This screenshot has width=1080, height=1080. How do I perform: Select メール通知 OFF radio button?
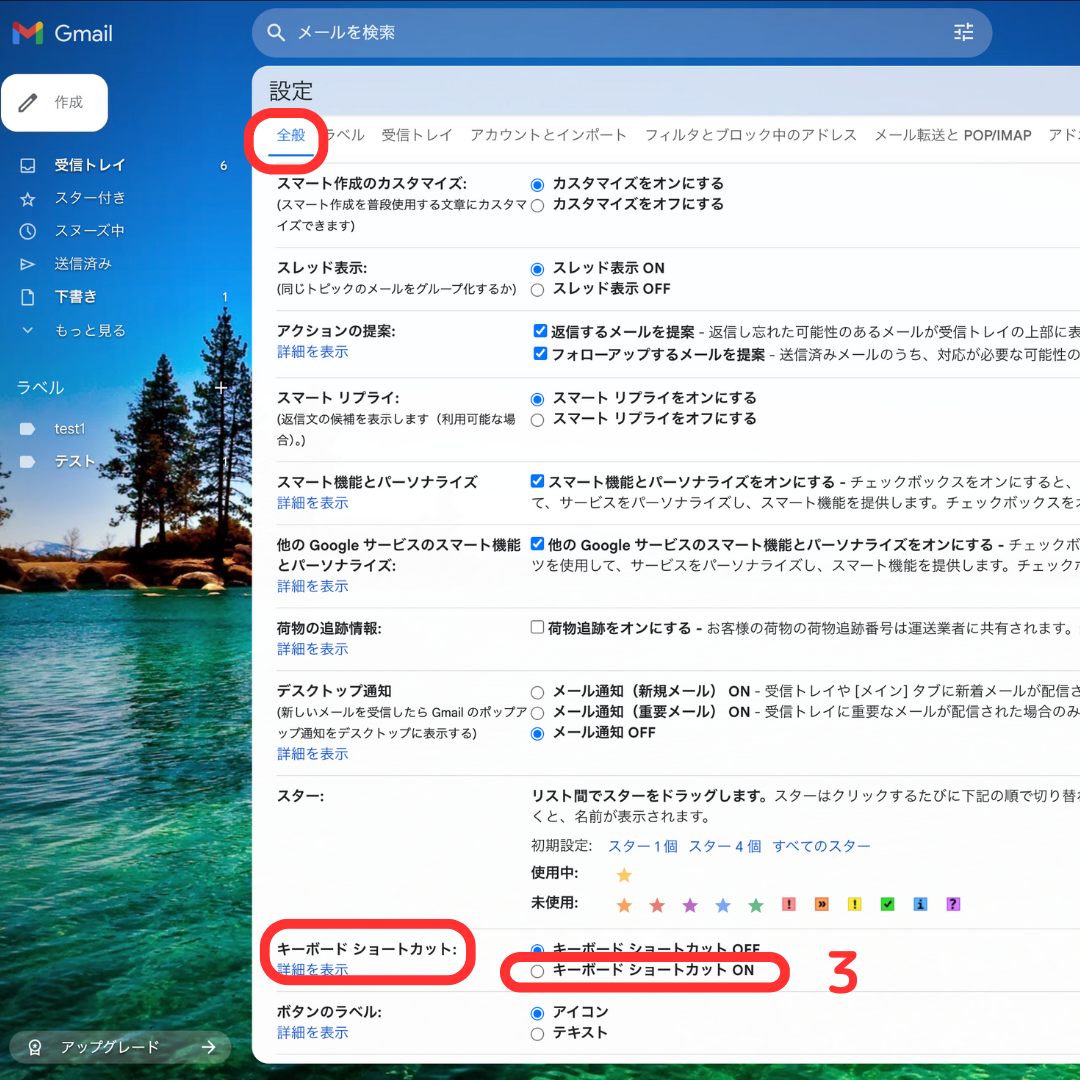point(537,734)
